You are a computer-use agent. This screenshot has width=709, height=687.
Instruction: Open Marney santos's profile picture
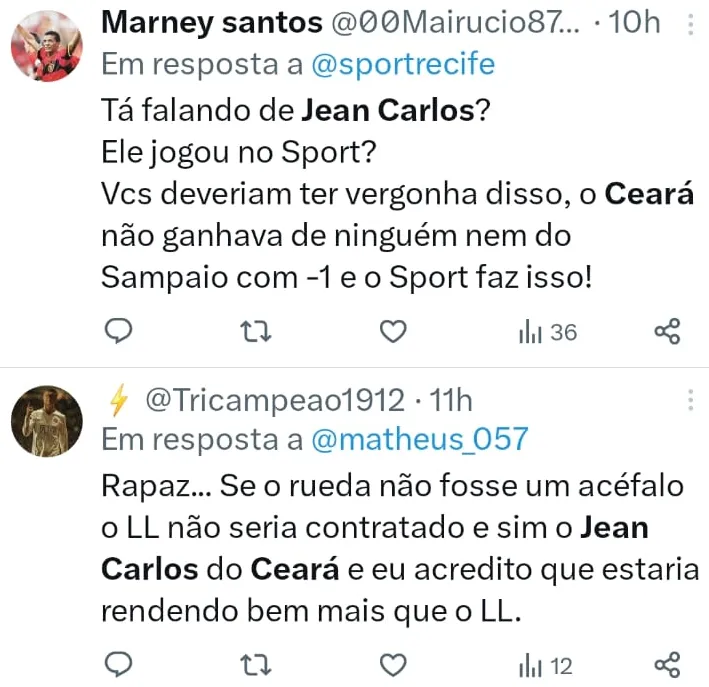click(46, 46)
